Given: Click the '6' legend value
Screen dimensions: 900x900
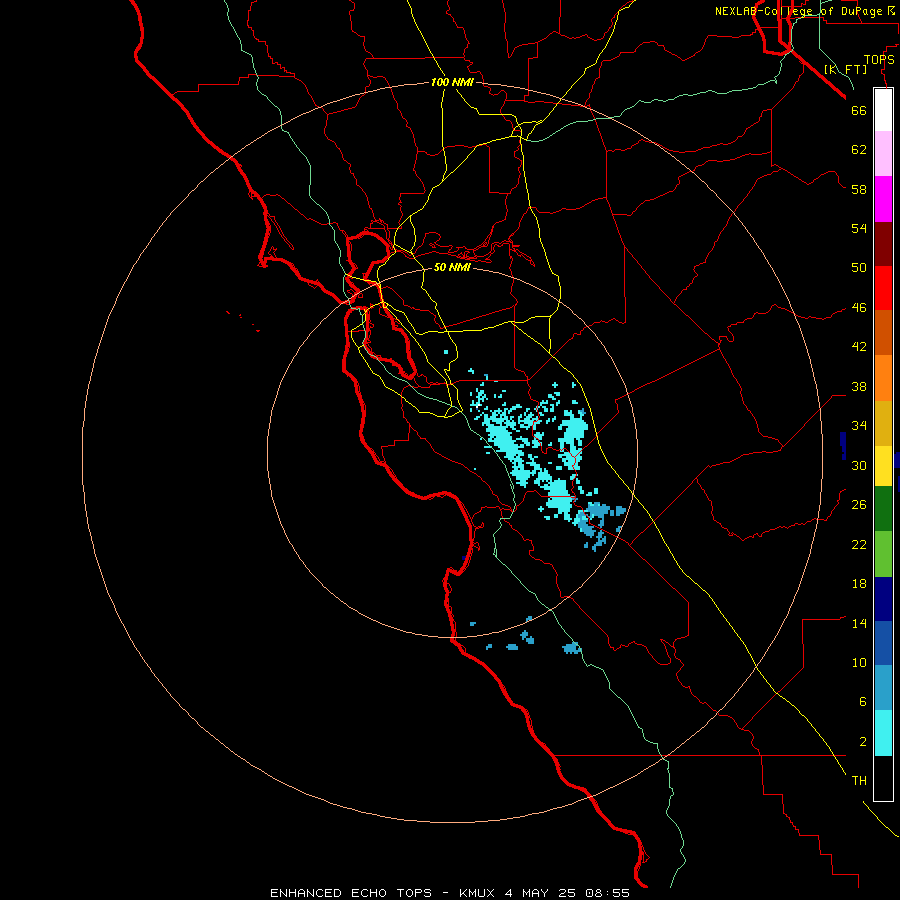Looking at the screenshot, I should point(863,702).
